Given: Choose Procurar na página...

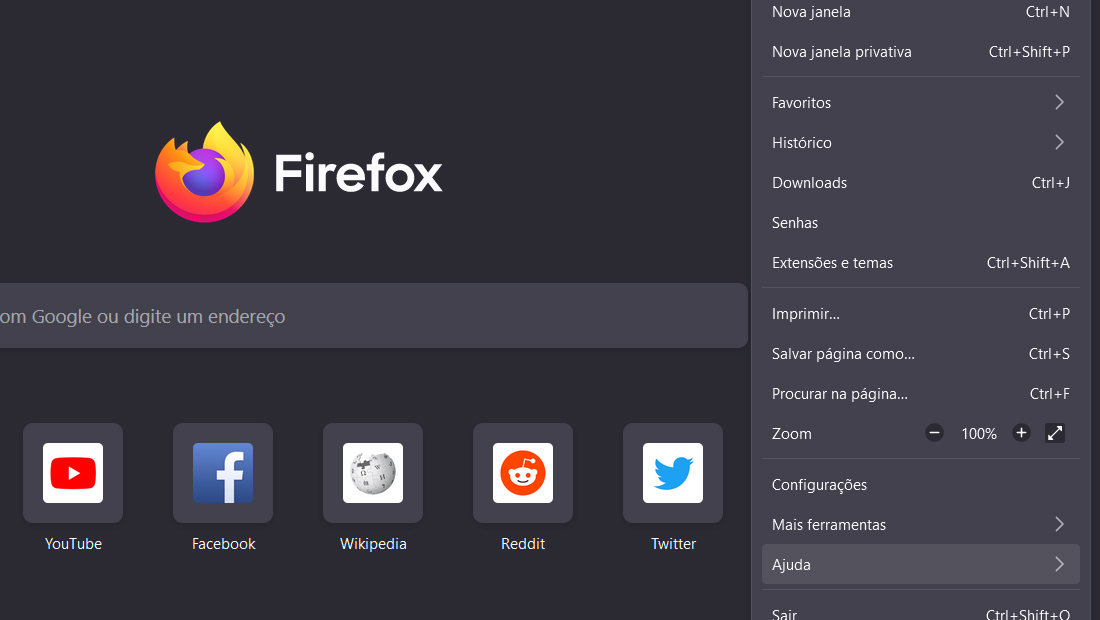Looking at the screenshot, I should click(920, 394).
